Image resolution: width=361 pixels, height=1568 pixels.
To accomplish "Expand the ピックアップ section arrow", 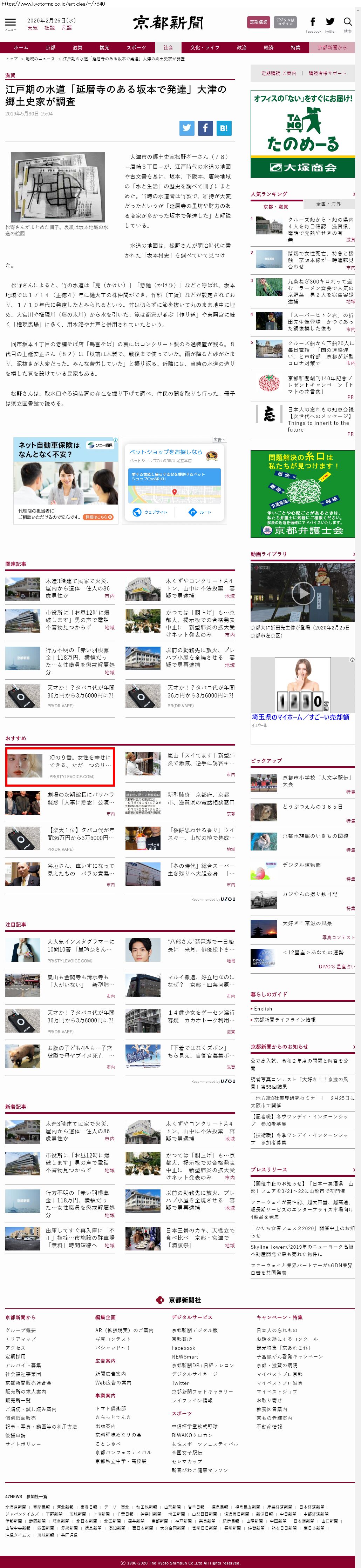I will point(354,760).
